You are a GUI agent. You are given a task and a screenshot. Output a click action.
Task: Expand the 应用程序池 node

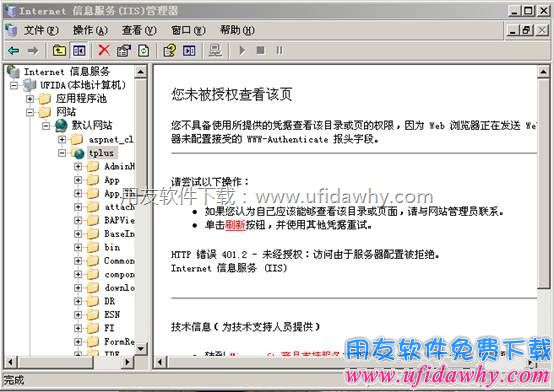(30, 99)
